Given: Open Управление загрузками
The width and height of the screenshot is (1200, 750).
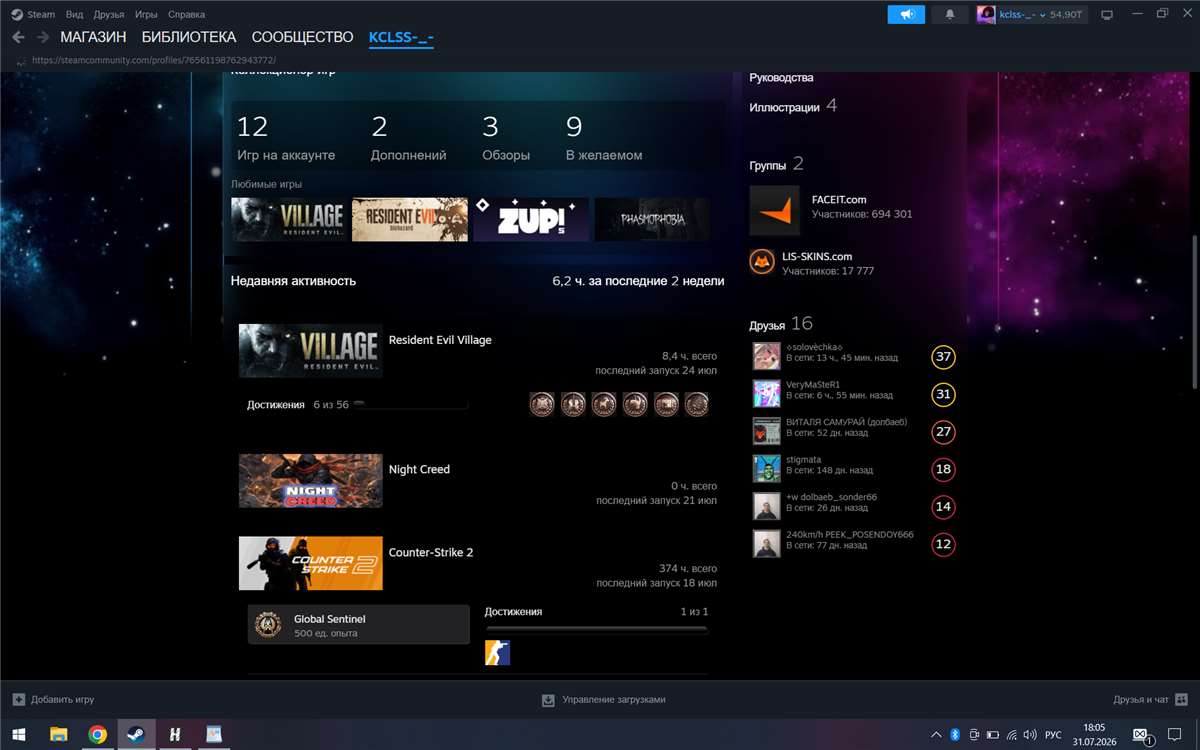Looking at the screenshot, I should (603, 700).
